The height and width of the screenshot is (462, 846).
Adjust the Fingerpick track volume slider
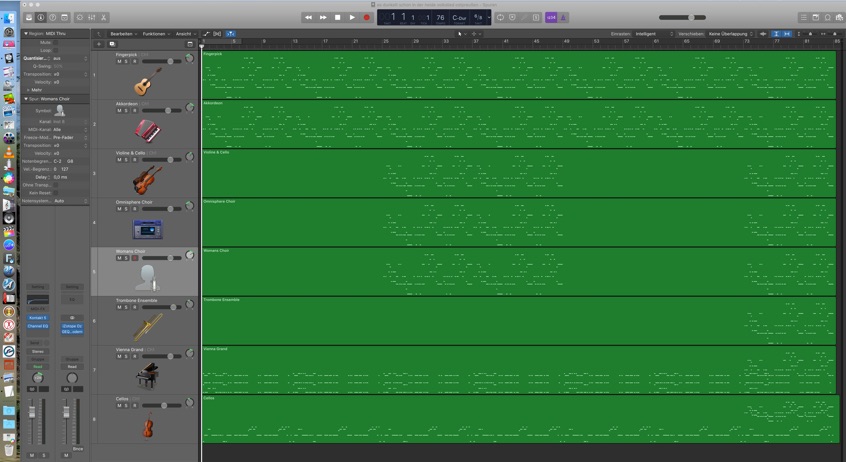click(x=161, y=62)
